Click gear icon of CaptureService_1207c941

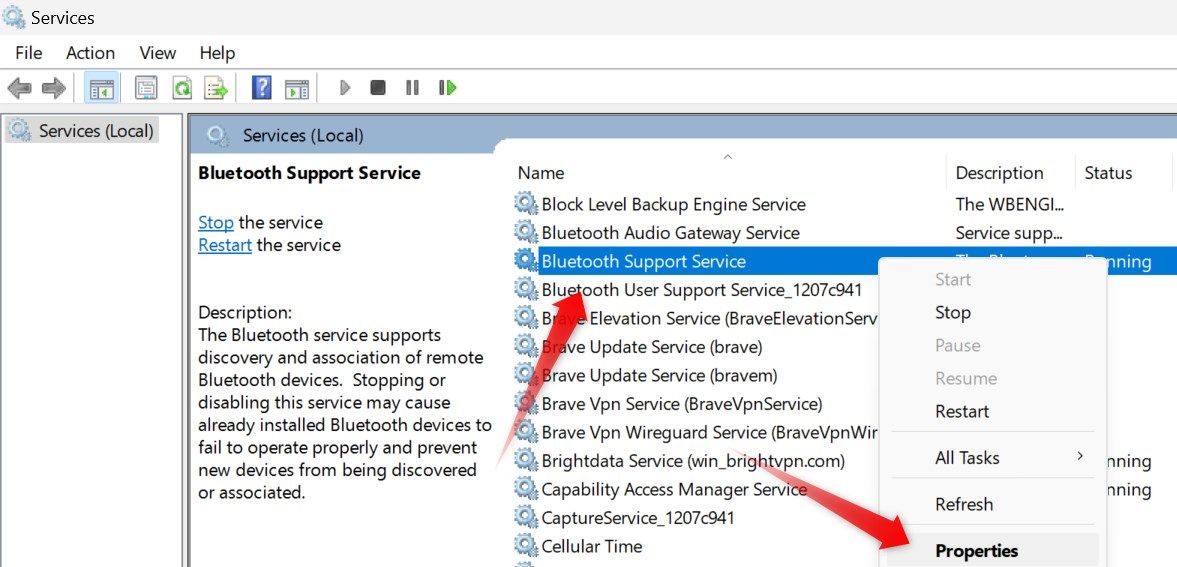coord(526,517)
